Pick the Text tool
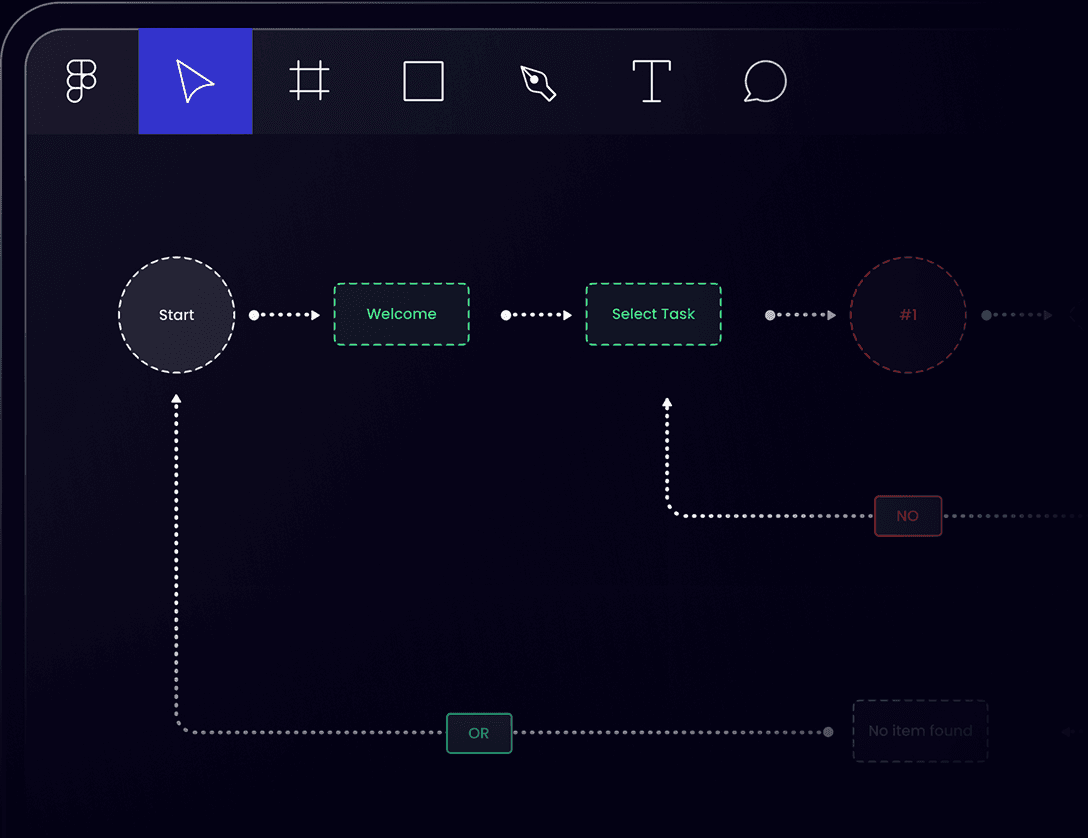1088x838 pixels. [651, 81]
